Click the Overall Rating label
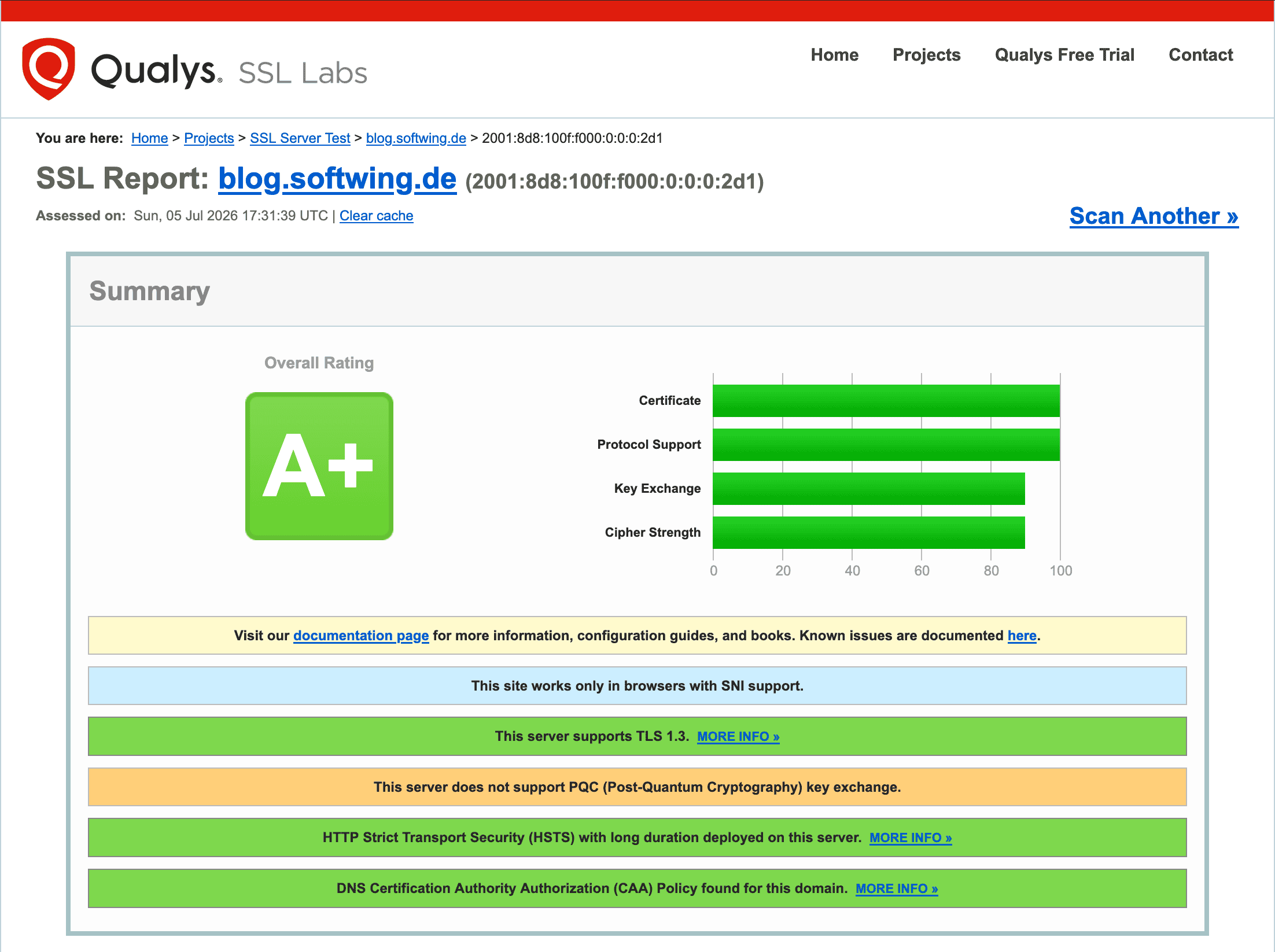Viewport: 1275px width, 952px height. pos(319,363)
